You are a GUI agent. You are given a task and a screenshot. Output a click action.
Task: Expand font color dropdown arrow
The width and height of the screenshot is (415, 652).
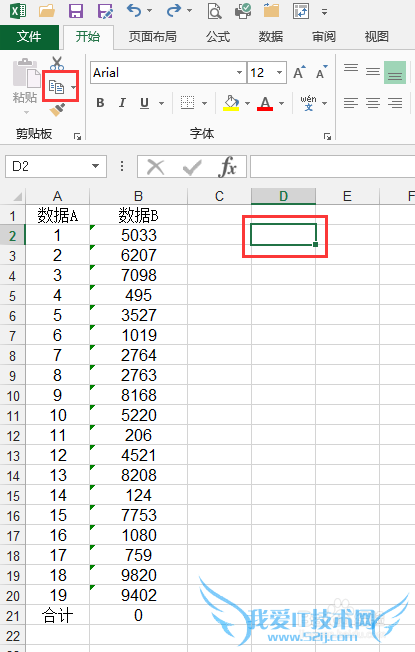tap(282, 103)
